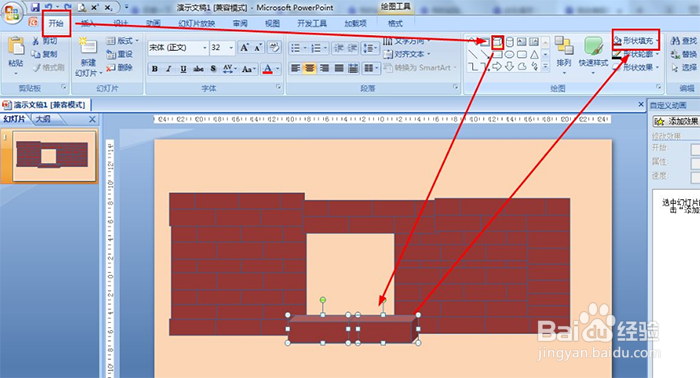Screen dimensions: 700x378
Task: Select the cube shape in shapes gallery
Action: tap(498, 42)
